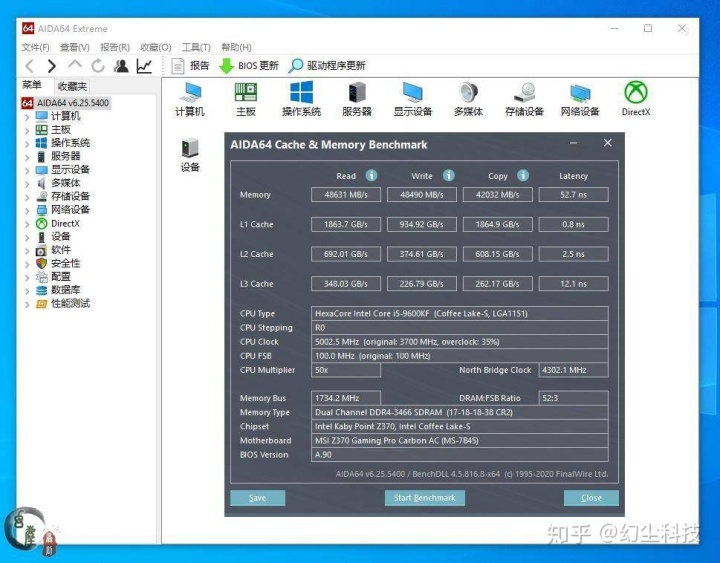
Task: Open the 计算机 large icon in main pane
Action: (190, 99)
